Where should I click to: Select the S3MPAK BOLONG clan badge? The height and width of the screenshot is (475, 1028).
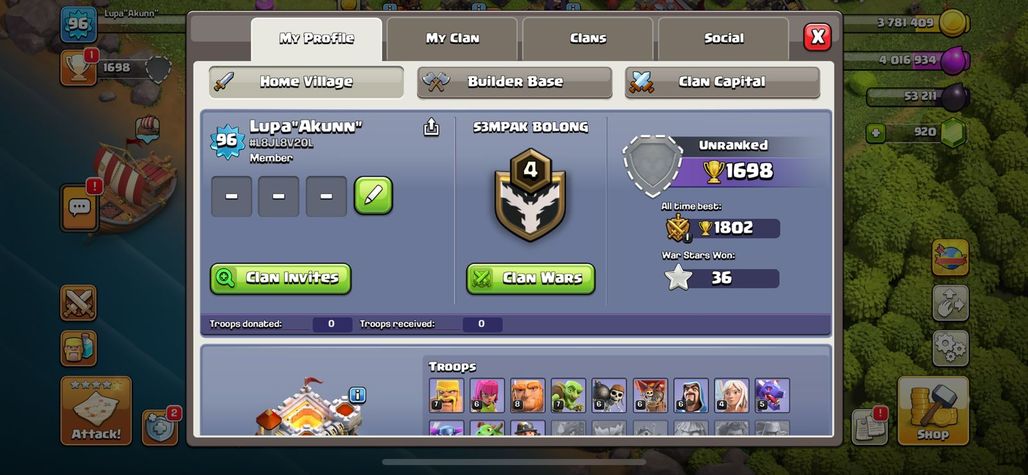530,195
